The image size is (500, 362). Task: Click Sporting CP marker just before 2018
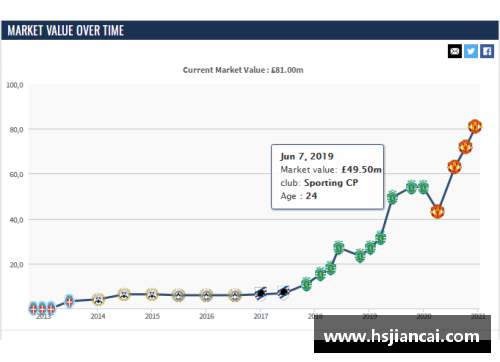pos(306,284)
